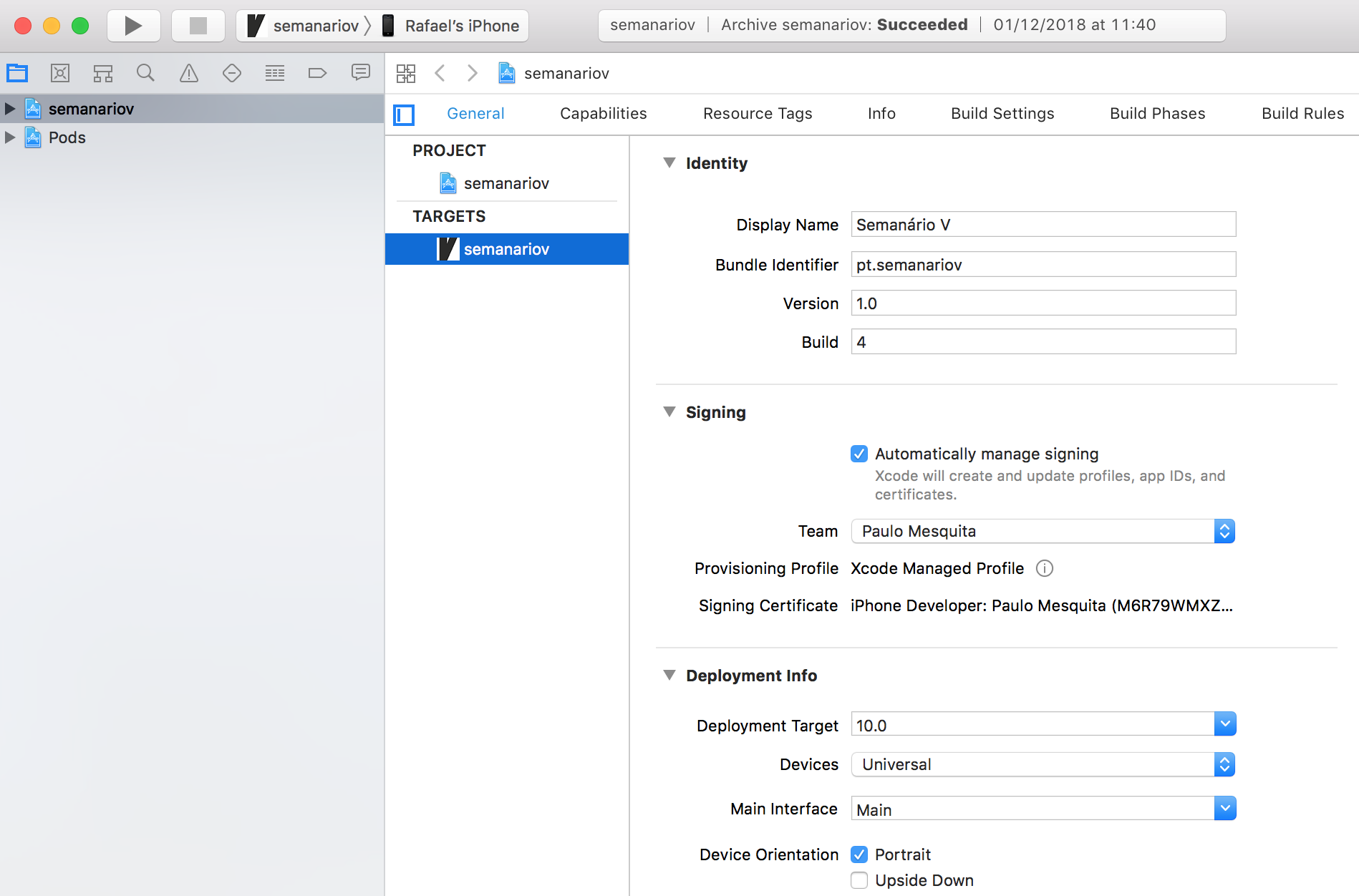Open the Source Control navigator
The width and height of the screenshot is (1359, 896).
(60, 73)
